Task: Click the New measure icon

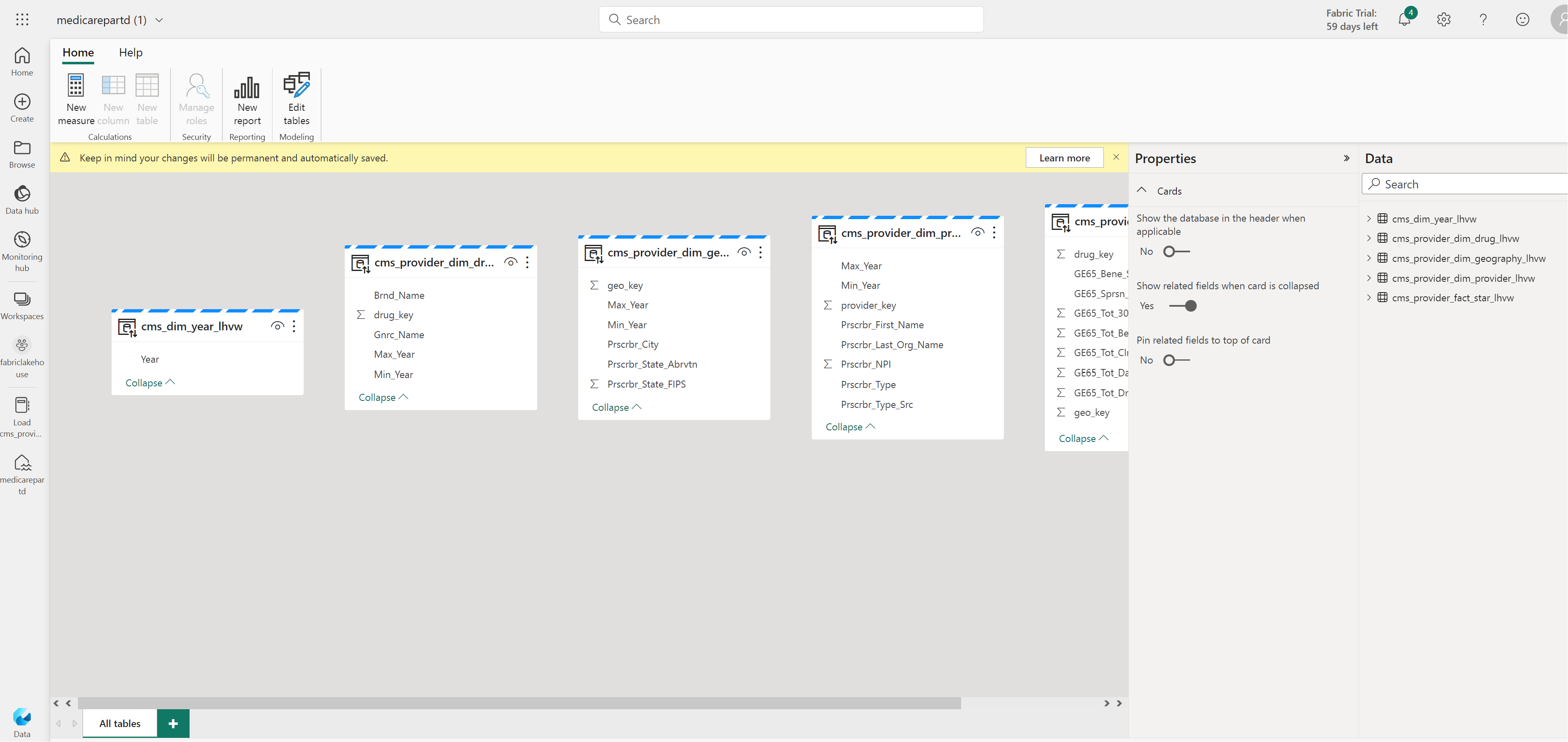Action: (x=76, y=86)
